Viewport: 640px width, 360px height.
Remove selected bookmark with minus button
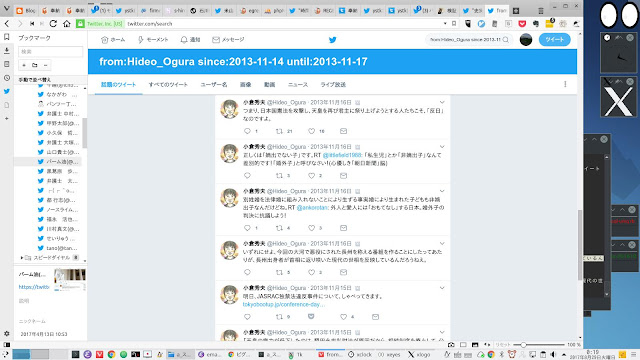point(45,65)
